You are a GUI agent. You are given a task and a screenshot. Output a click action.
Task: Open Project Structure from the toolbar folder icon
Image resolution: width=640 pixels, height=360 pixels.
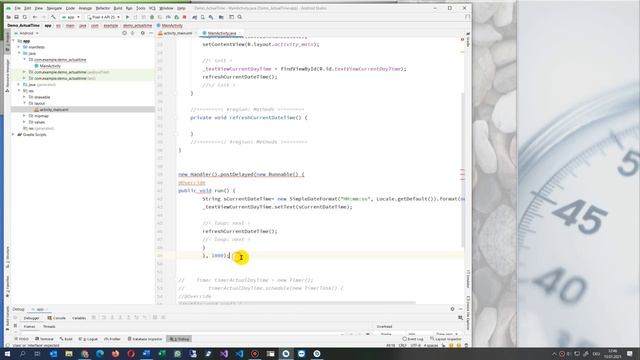click(x=221, y=17)
